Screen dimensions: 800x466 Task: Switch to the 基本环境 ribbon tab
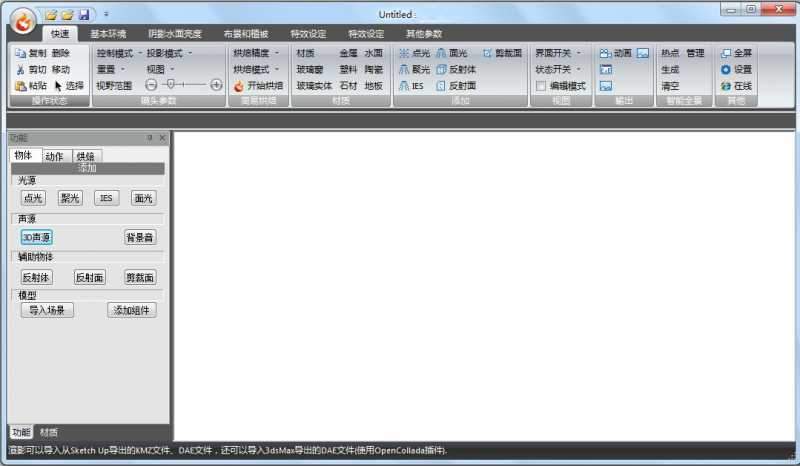[x=108, y=33]
